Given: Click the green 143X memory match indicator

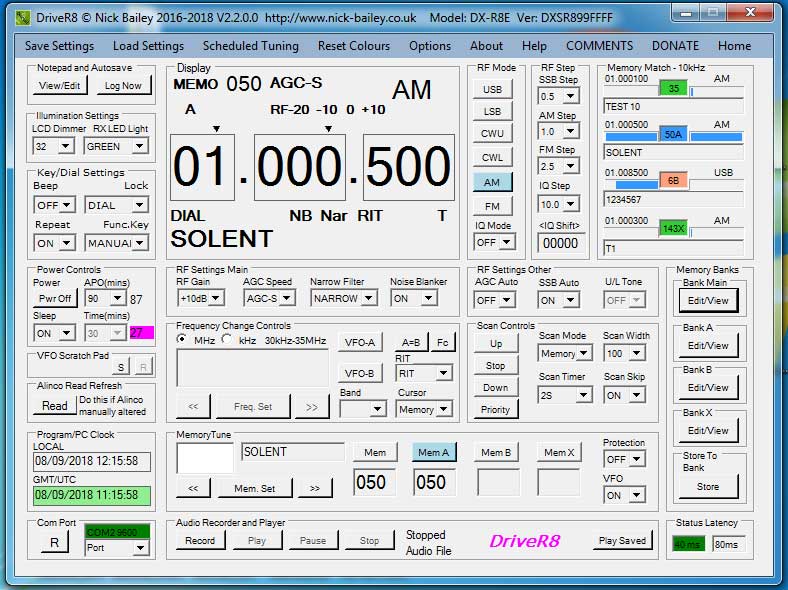Looking at the screenshot, I should click(x=673, y=229).
